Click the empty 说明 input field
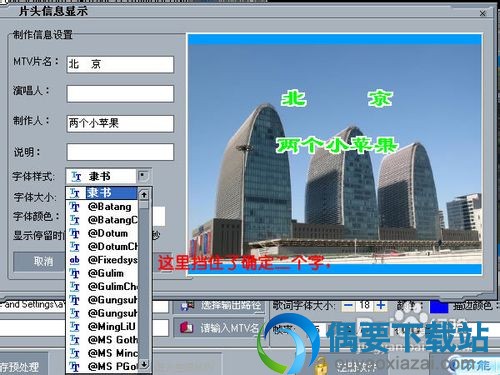 point(120,152)
